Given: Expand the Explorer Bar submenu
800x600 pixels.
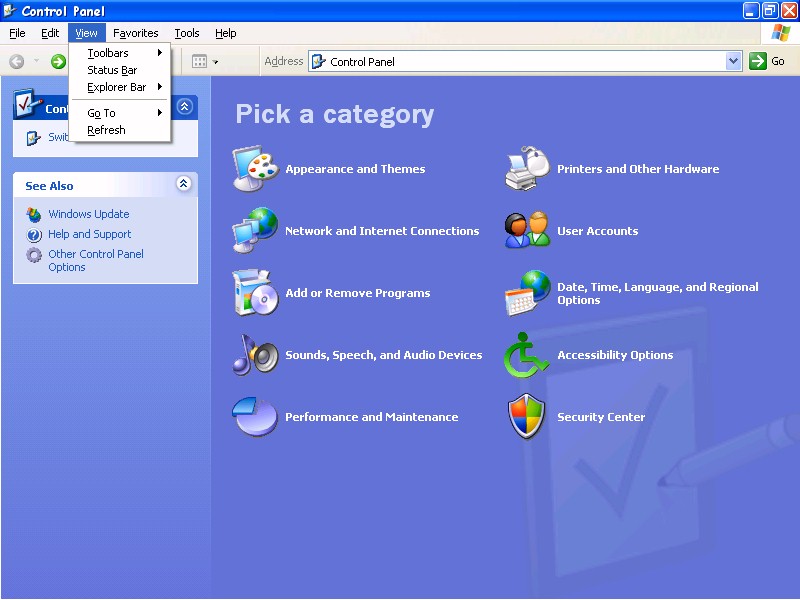Looking at the screenshot, I should (120, 87).
